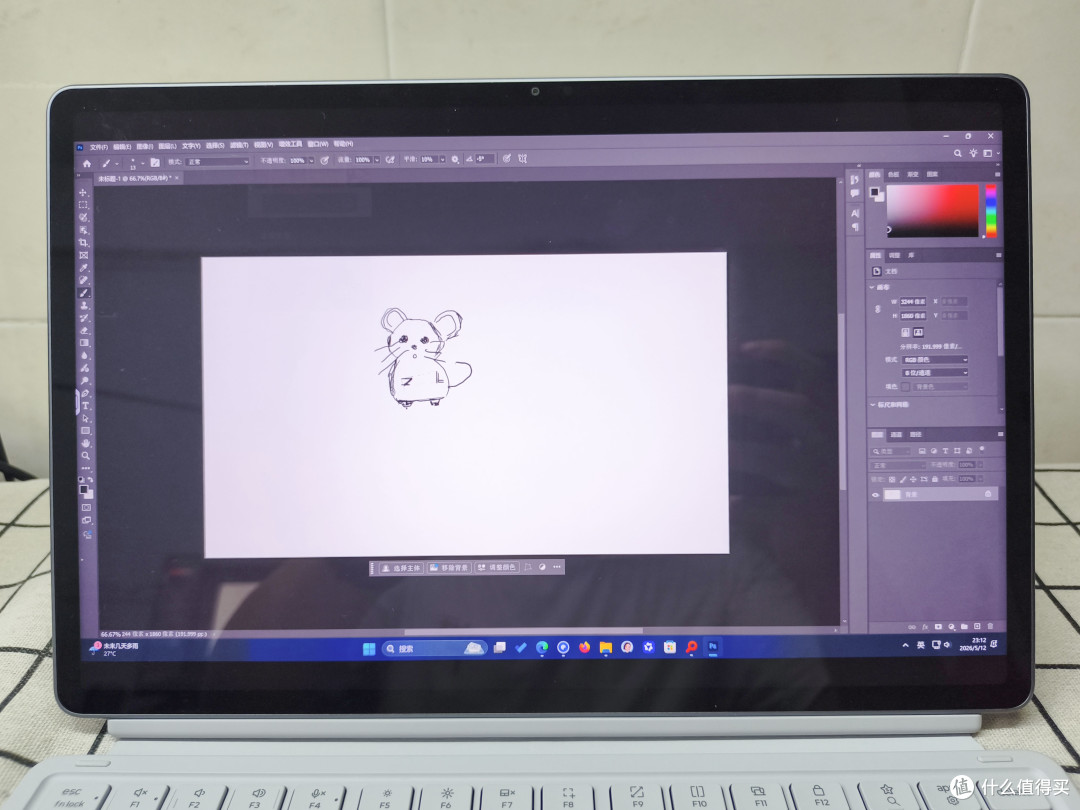1080x810 pixels.
Task: Select the Spot Healing Brush tool
Action: (83, 280)
